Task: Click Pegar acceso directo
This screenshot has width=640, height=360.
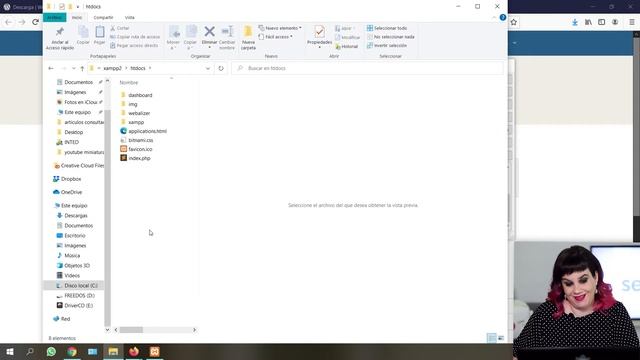Action: [x=134, y=45]
